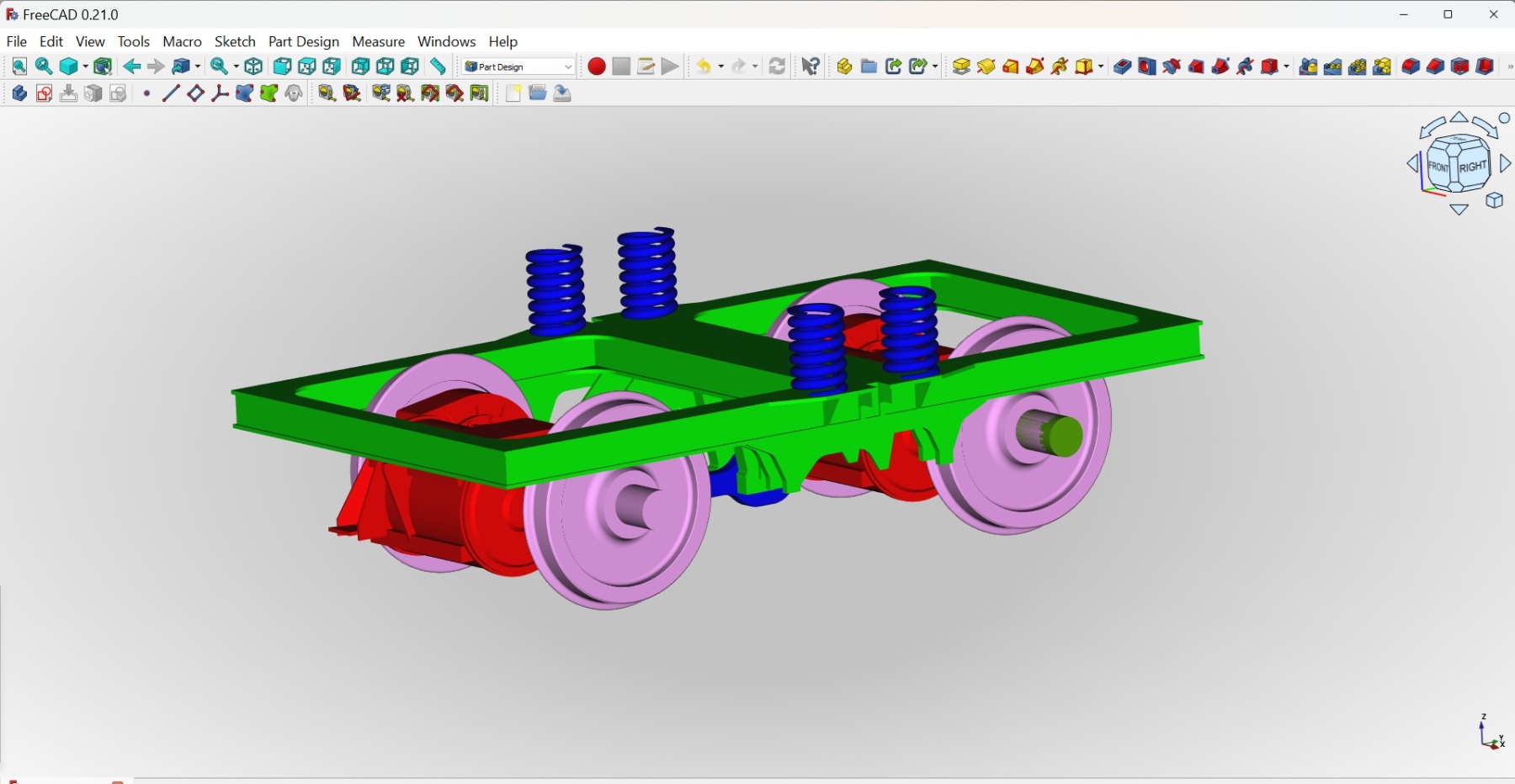Open the Windows menu
This screenshot has width=1515, height=784.
click(x=447, y=41)
